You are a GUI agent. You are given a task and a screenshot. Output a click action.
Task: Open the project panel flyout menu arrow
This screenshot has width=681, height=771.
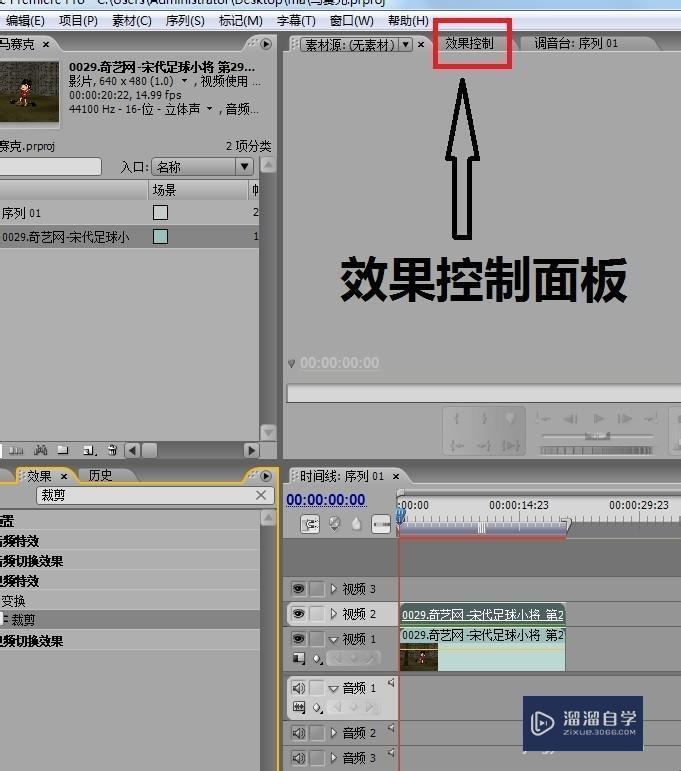[x=266, y=44]
